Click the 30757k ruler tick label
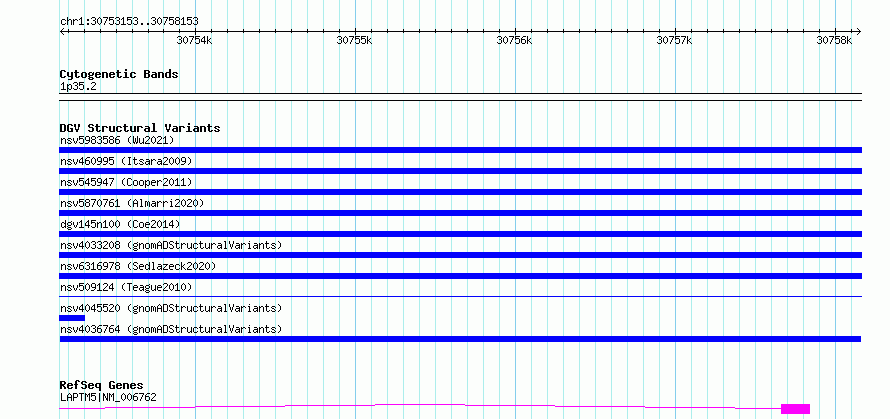This screenshot has width=890, height=419. click(675, 40)
